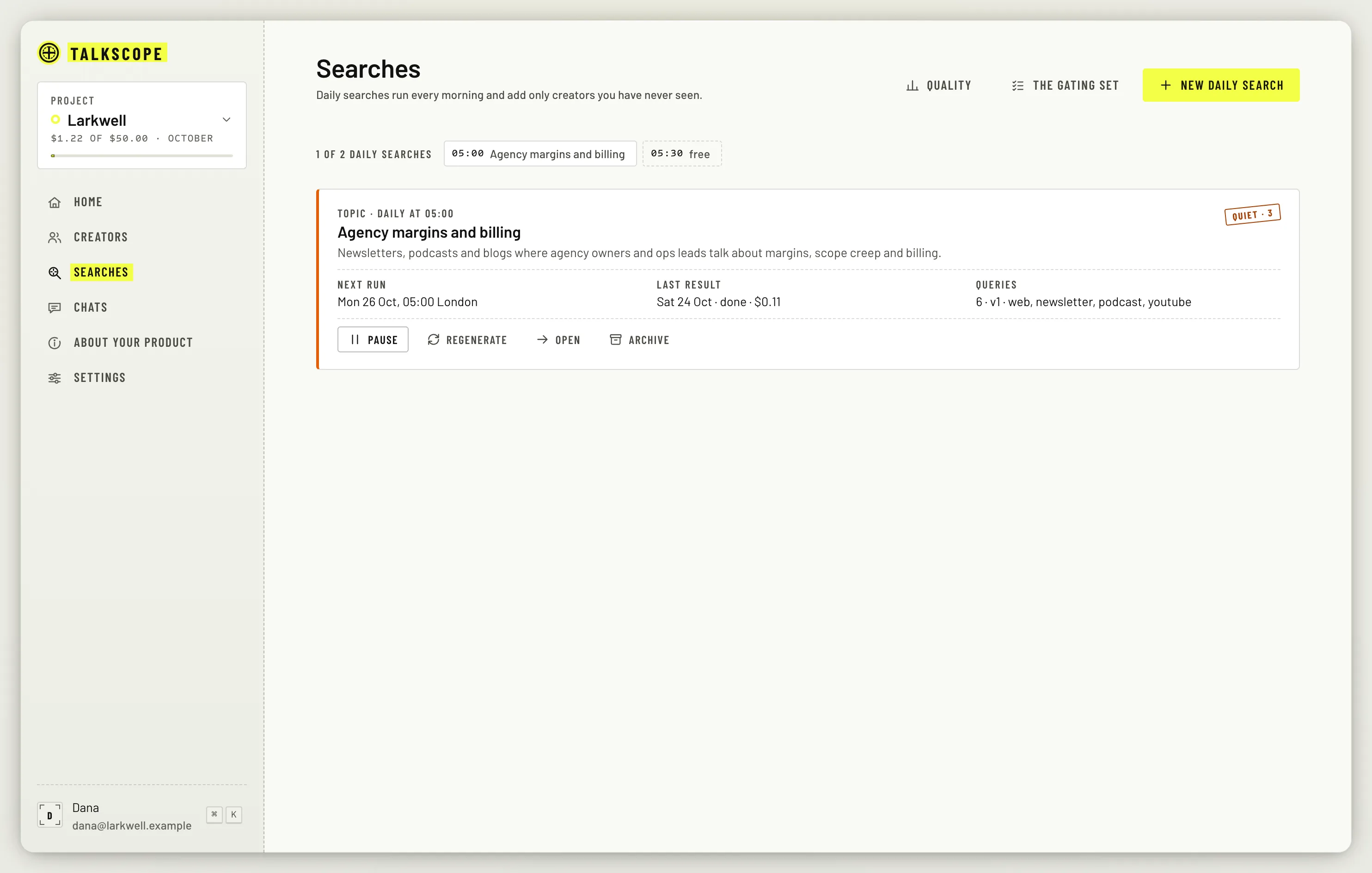Pause the Agency margins search
Screen dimensions: 1372x873
373,339
